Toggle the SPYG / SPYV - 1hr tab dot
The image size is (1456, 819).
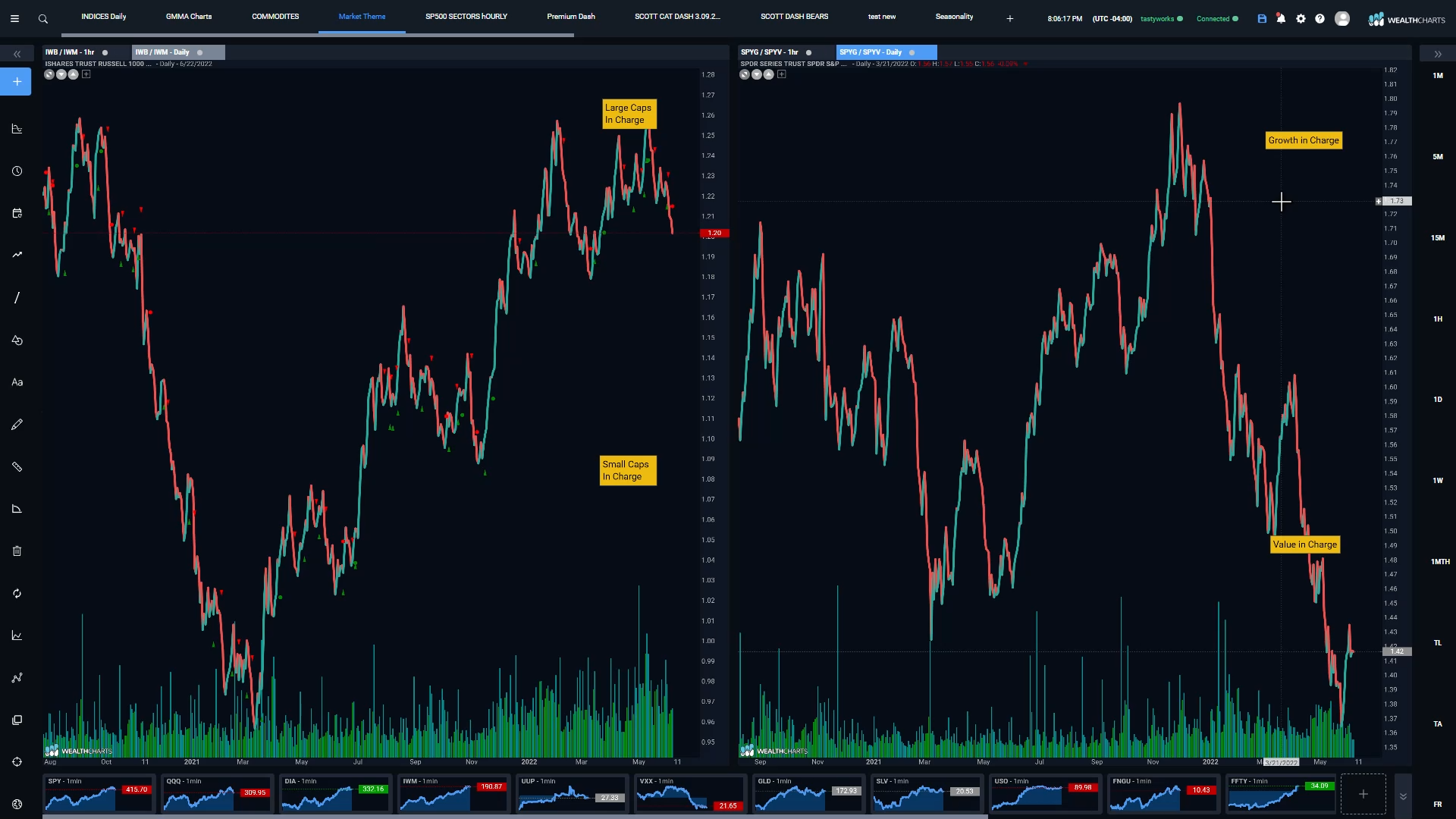click(808, 52)
